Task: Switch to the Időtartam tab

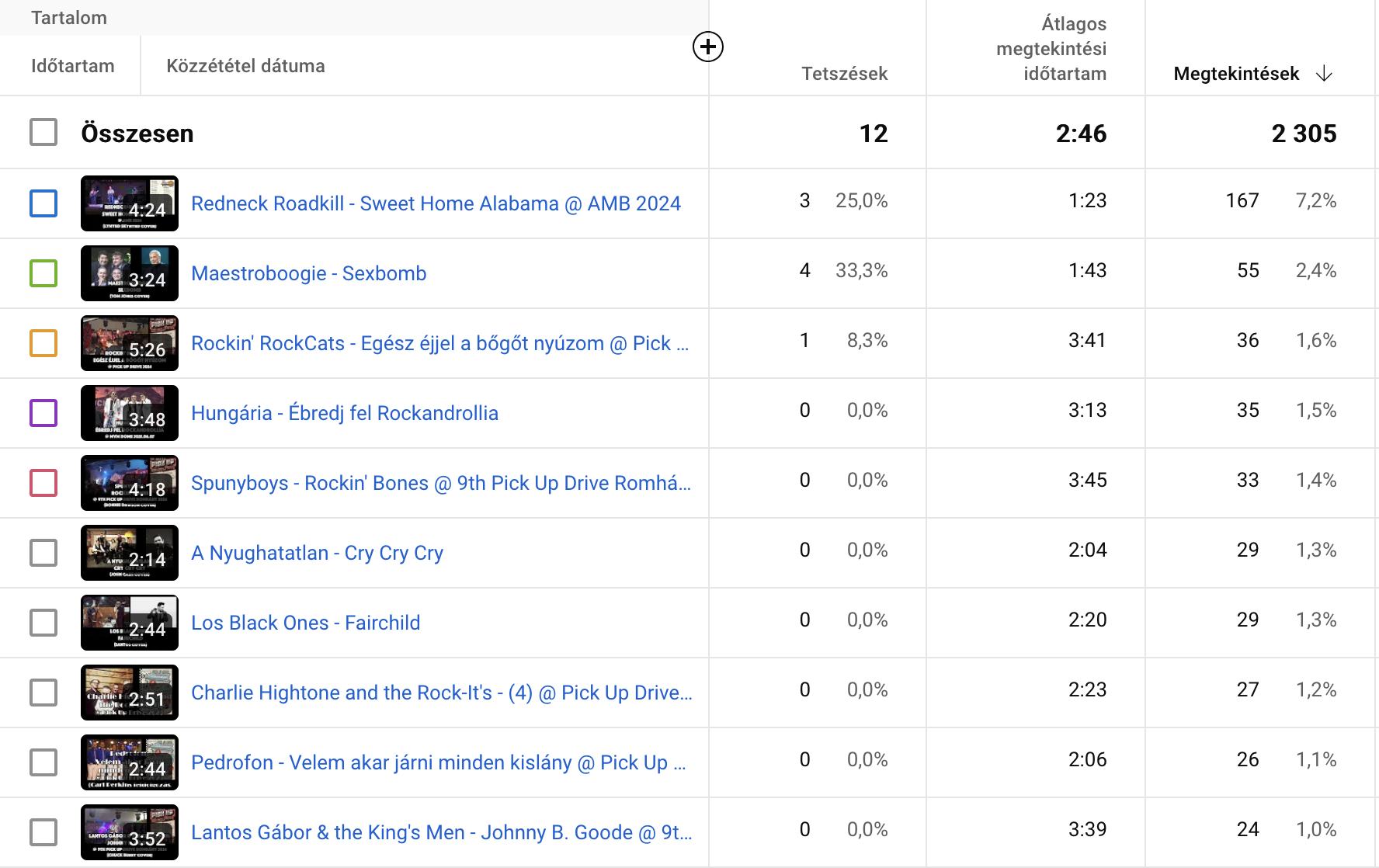Action: click(72, 66)
